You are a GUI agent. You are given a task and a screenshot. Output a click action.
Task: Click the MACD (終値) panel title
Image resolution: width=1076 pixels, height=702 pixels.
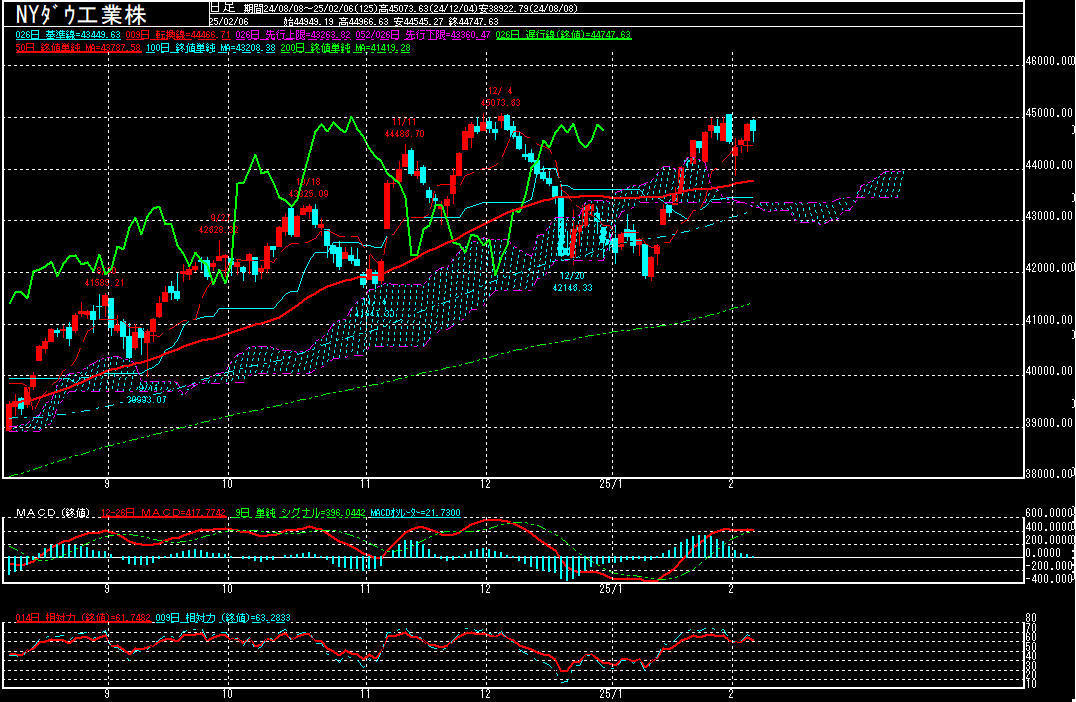click(x=53, y=513)
